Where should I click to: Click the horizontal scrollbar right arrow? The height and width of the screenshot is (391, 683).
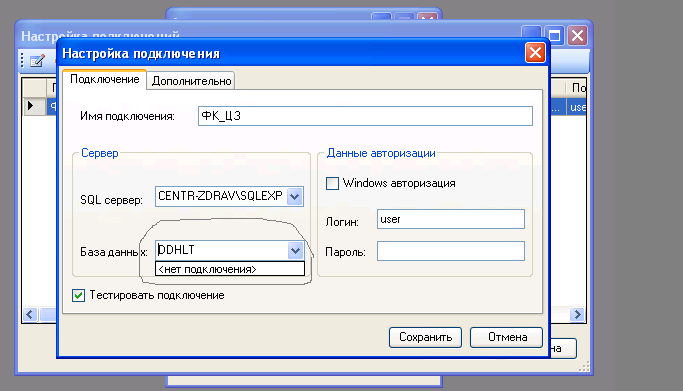577,314
